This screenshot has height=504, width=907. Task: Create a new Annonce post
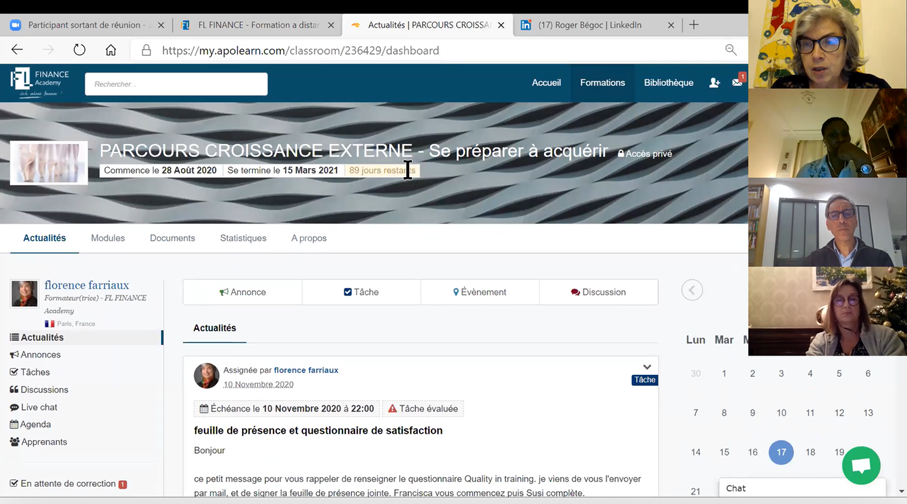point(242,292)
